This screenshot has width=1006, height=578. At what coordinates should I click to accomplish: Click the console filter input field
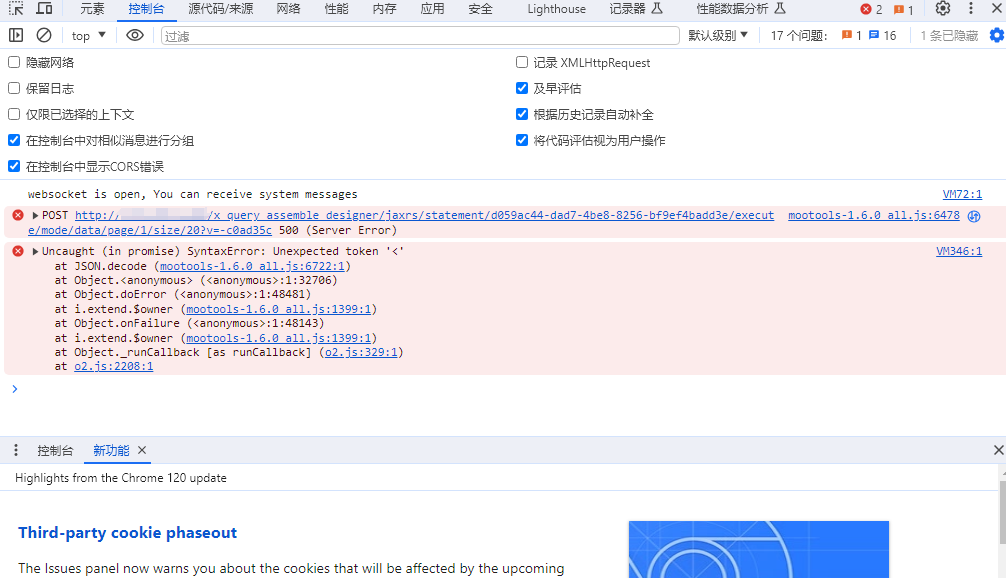coord(420,35)
